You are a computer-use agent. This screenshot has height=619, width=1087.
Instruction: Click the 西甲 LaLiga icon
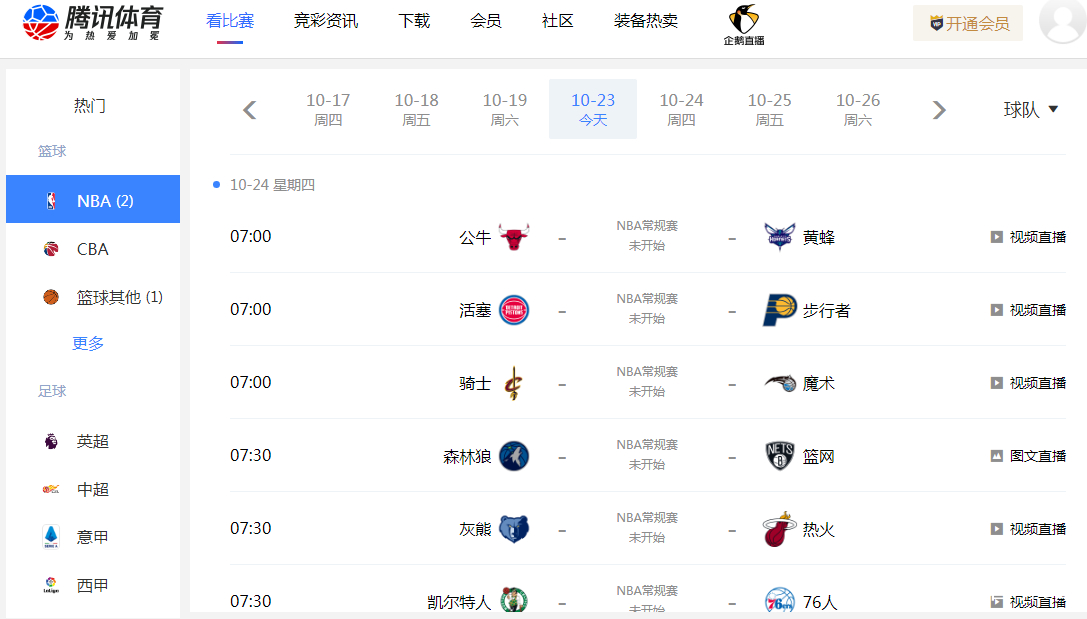coord(51,585)
